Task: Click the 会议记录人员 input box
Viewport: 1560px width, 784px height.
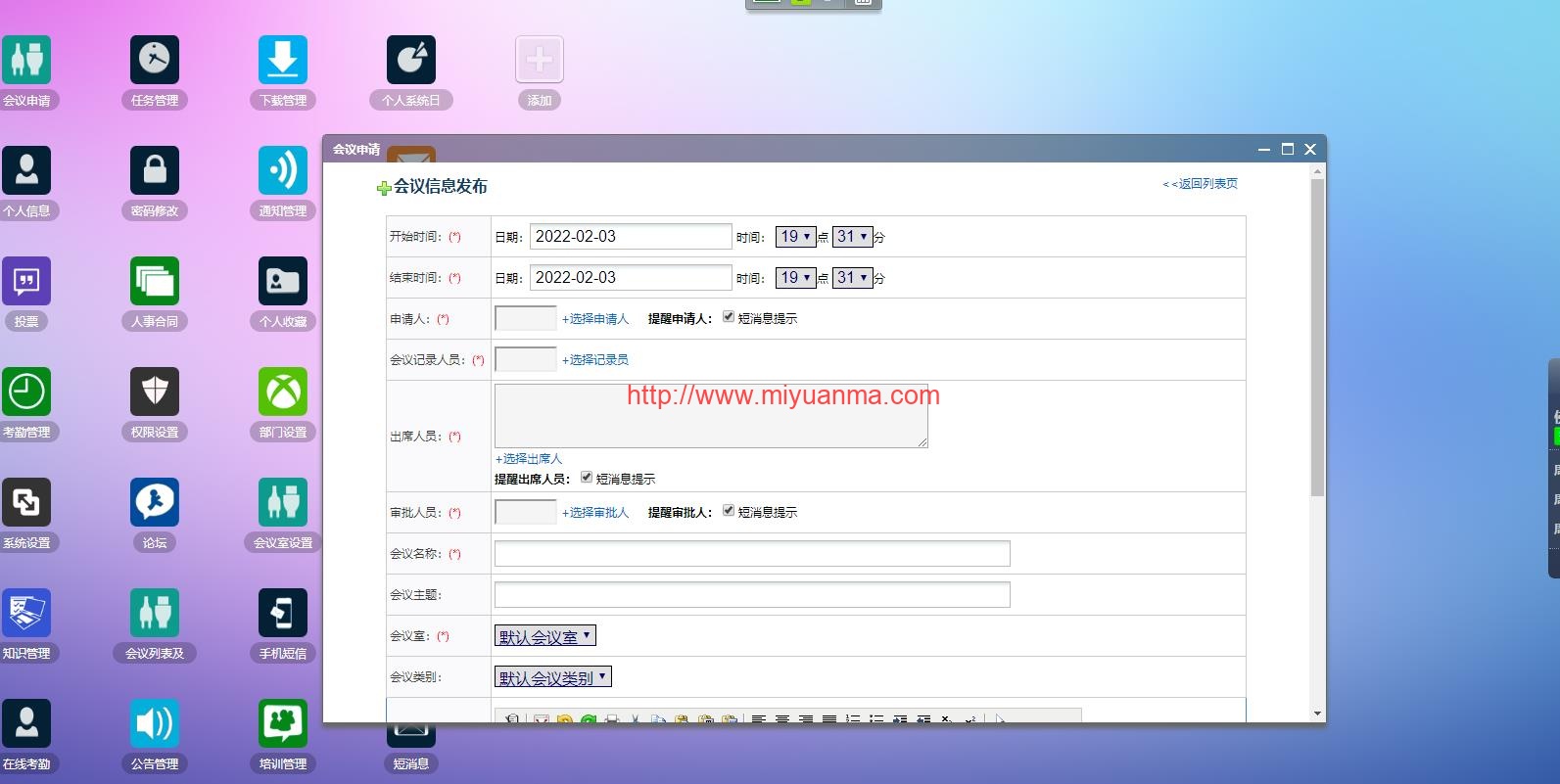Action: pyautogui.click(x=526, y=359)
